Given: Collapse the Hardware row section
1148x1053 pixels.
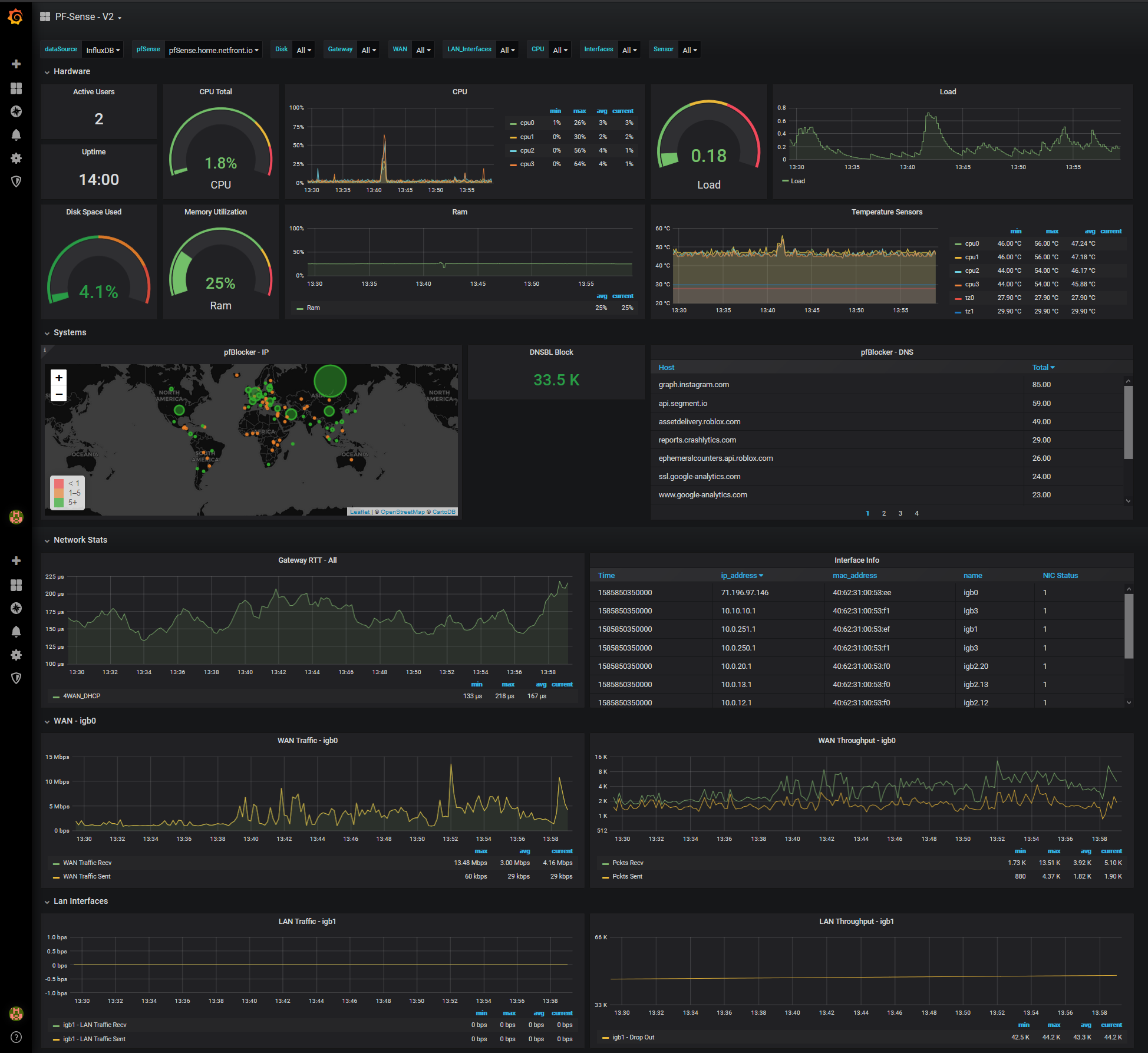Looking at the screenshot, I should tap(71, 71).
